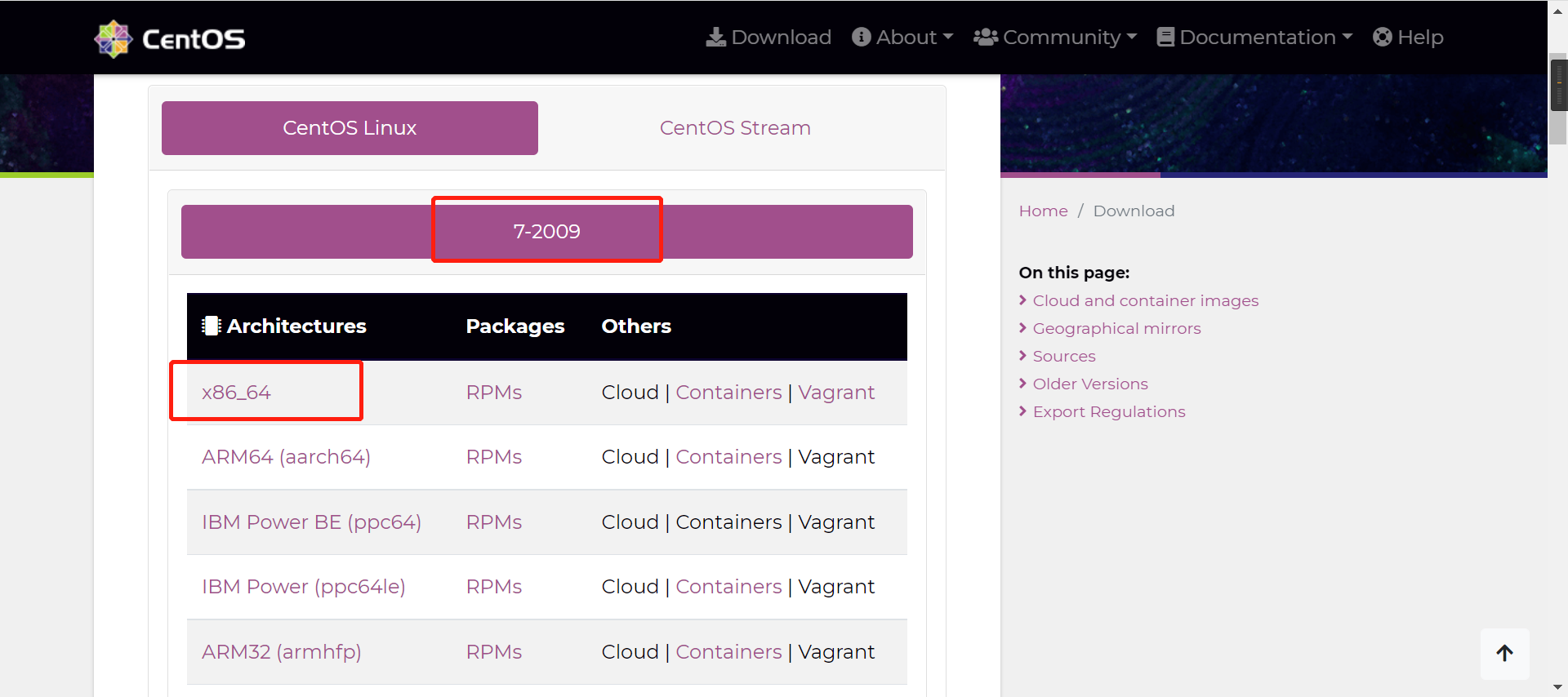Collapse the 7-2009 version panel
This screenshot has width=1568, height=697.
click(547, 232)
